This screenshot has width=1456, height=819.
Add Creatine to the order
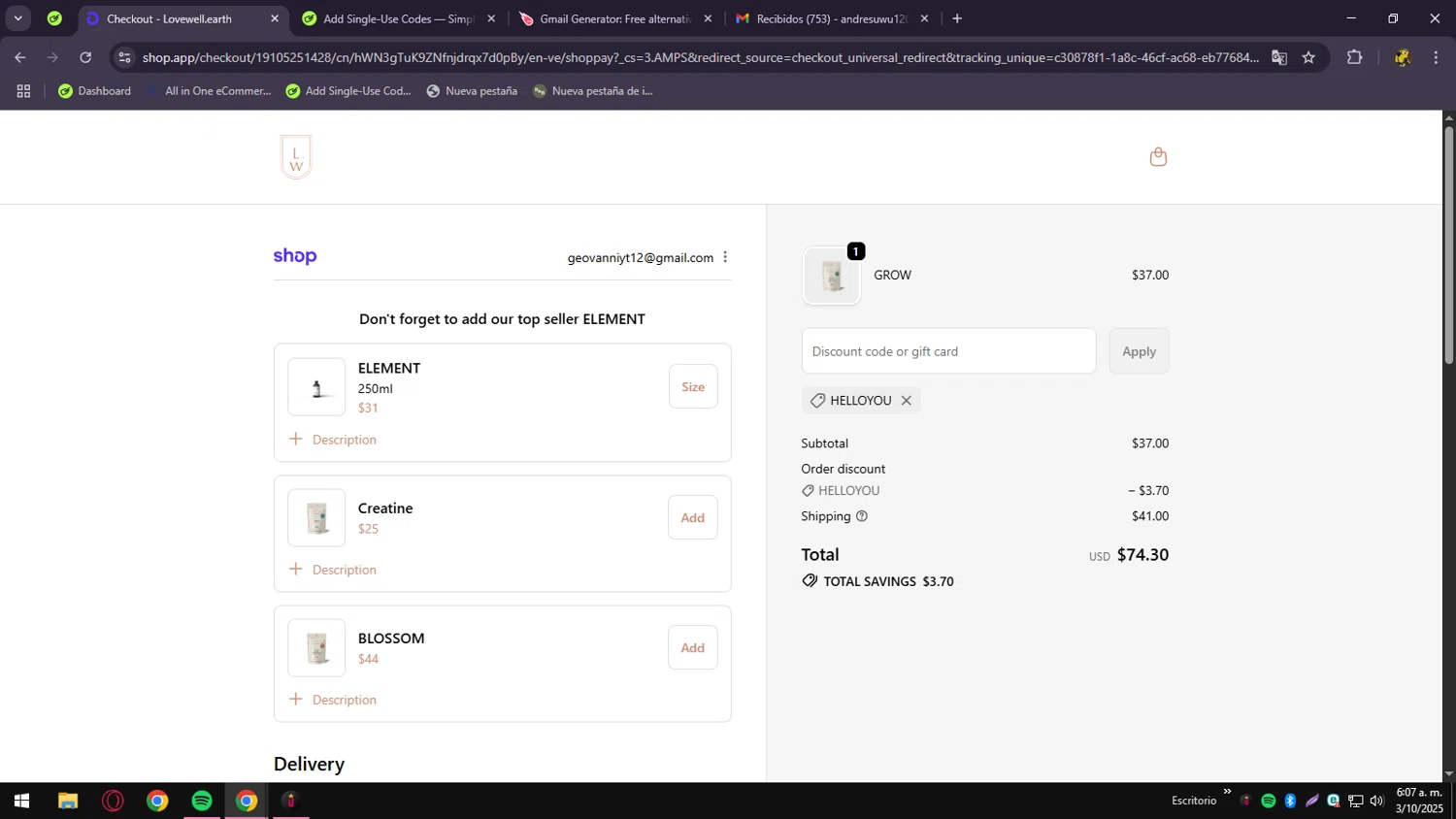693,518
